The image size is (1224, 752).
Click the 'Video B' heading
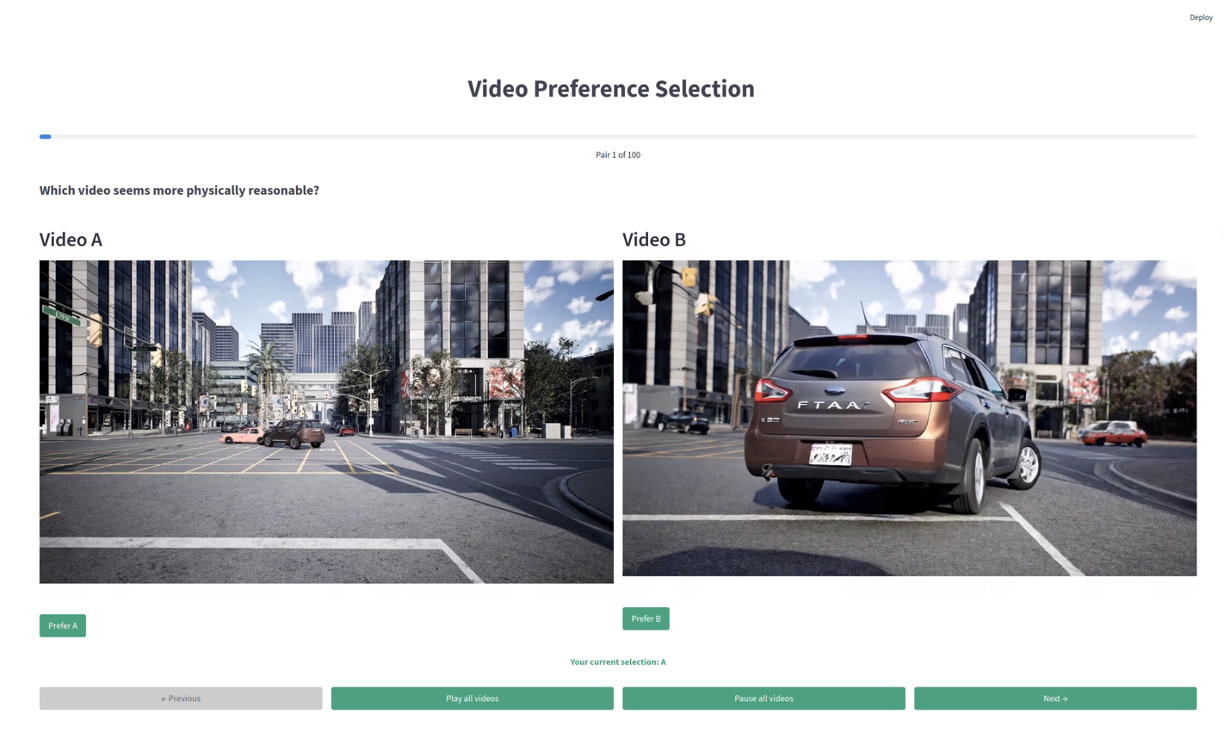(654, 239)
